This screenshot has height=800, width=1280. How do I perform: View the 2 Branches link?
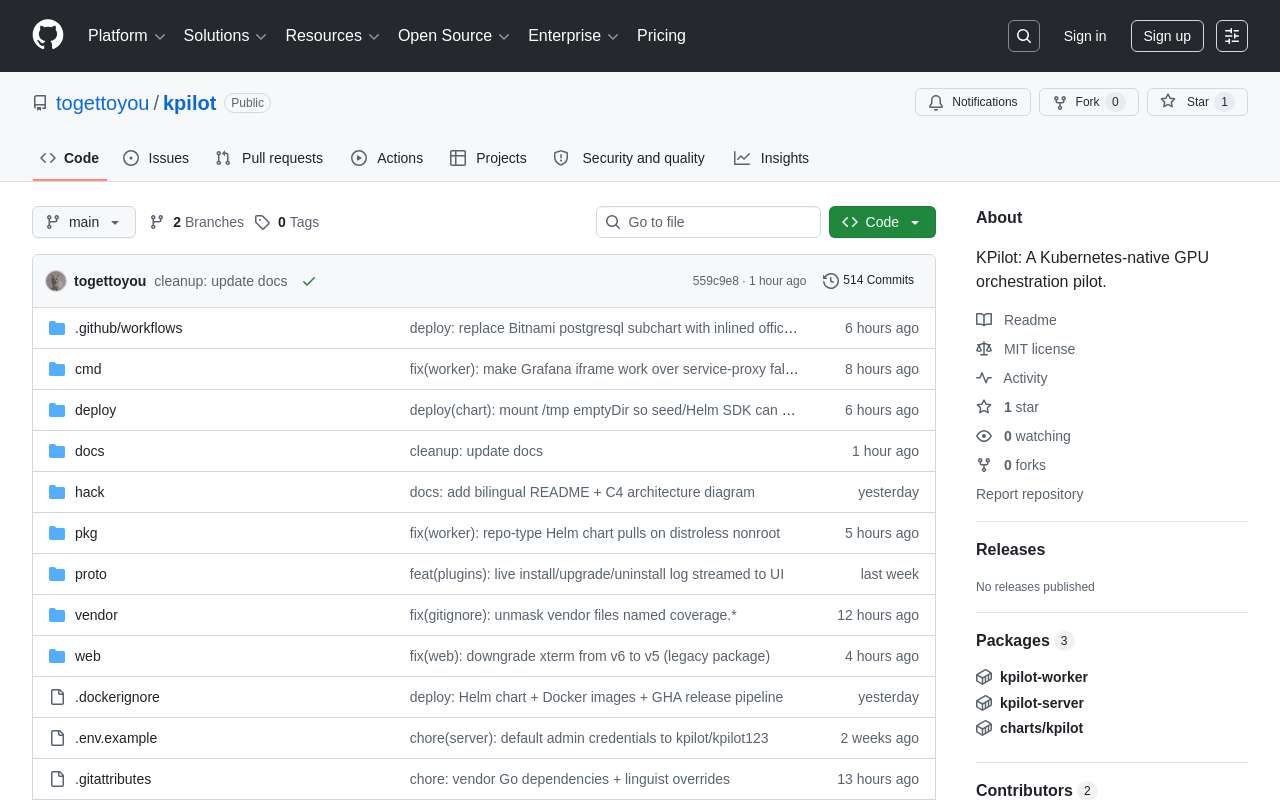tap(196, 222)
